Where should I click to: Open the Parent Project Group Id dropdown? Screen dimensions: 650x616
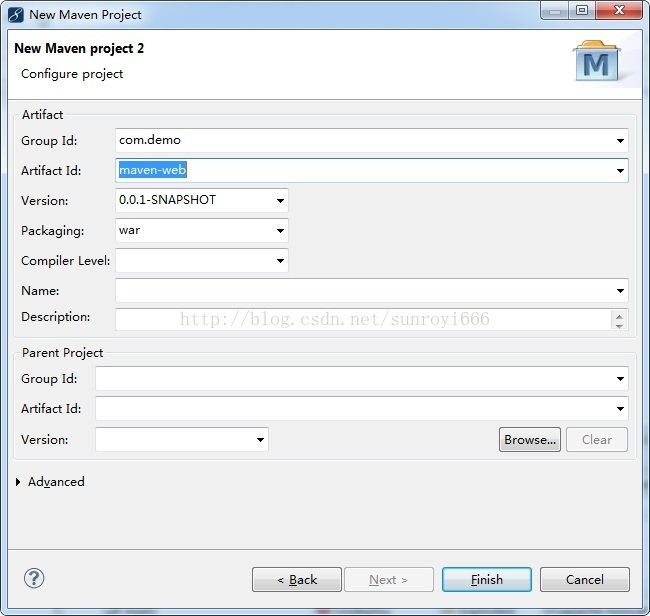[x=620, y=378]
